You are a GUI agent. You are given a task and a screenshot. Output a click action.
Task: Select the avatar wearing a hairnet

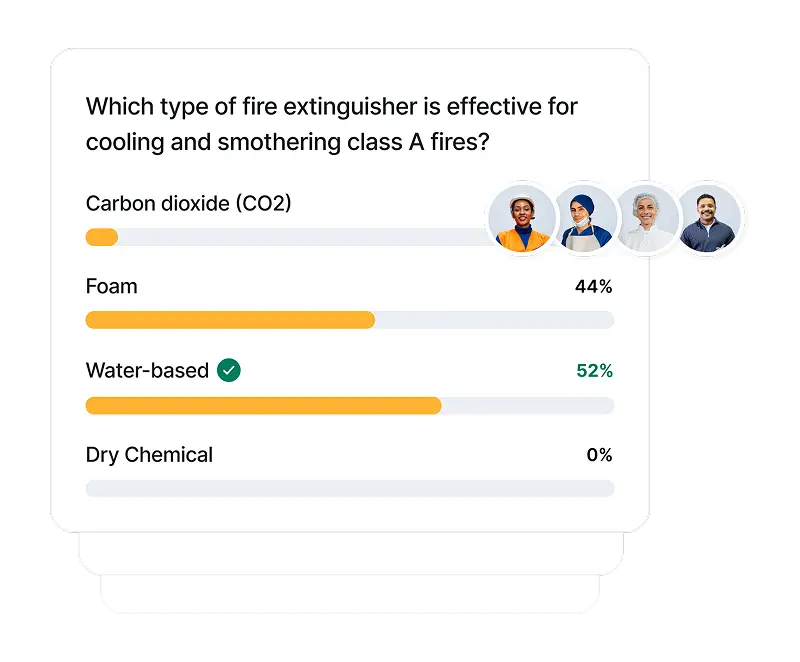646,219
